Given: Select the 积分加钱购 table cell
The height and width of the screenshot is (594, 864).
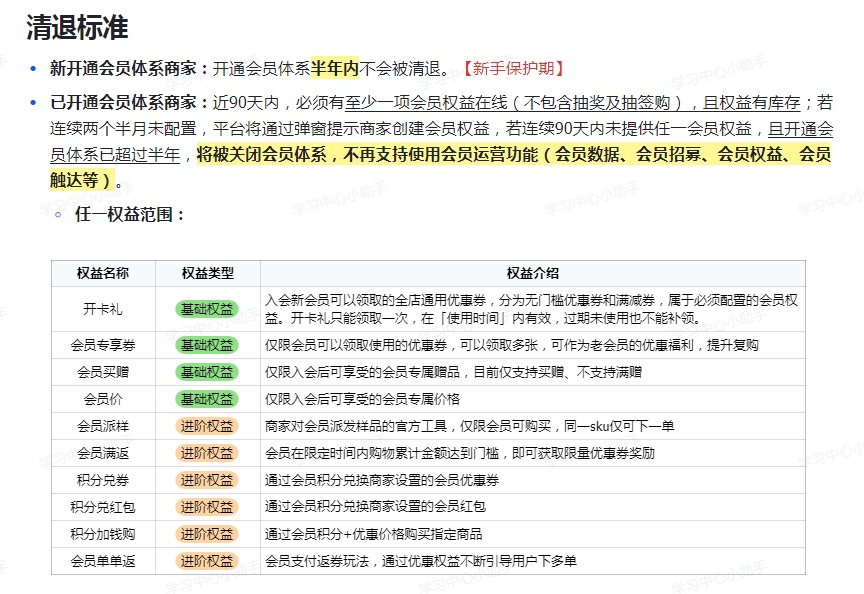Looking at the screenshot, I should pyautogui.click(x=103, y=534).
